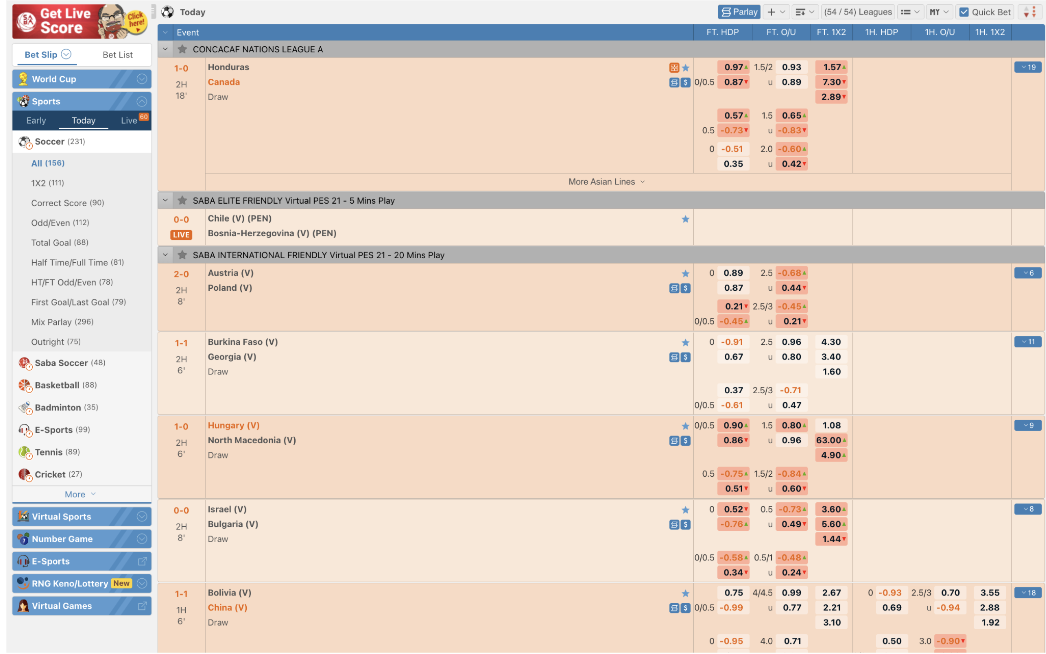Switch to the Bet List tab

point(117,55)
